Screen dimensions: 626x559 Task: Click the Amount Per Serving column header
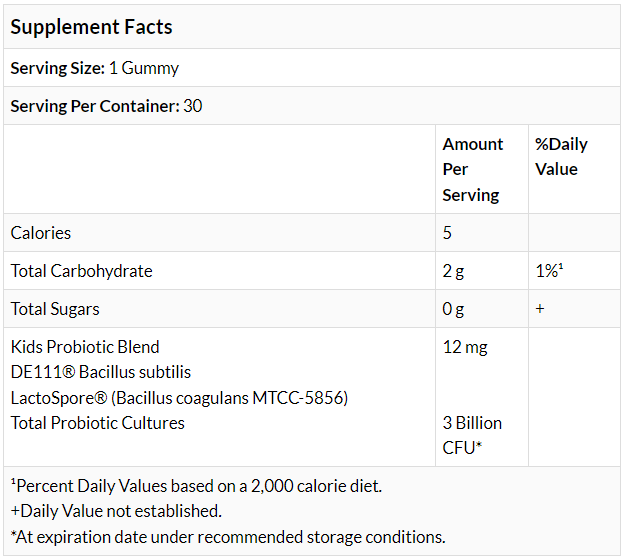pyautogui.click(x=473, y=169)
